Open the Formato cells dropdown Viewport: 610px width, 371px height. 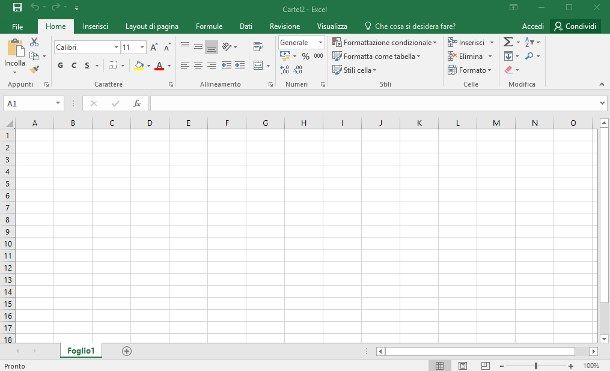point(470,70)
